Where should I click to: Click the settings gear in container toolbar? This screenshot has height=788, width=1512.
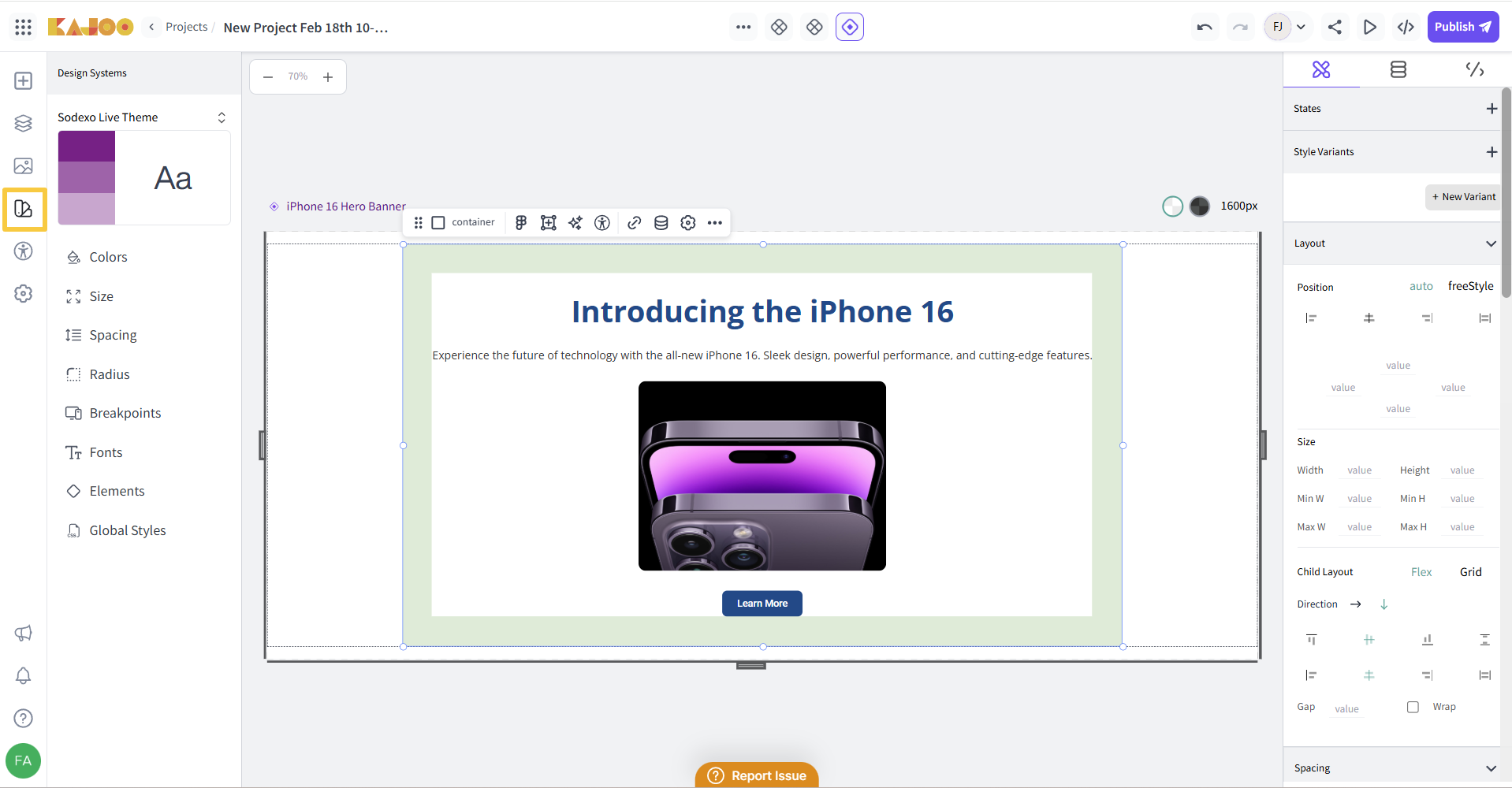point(688,223)
